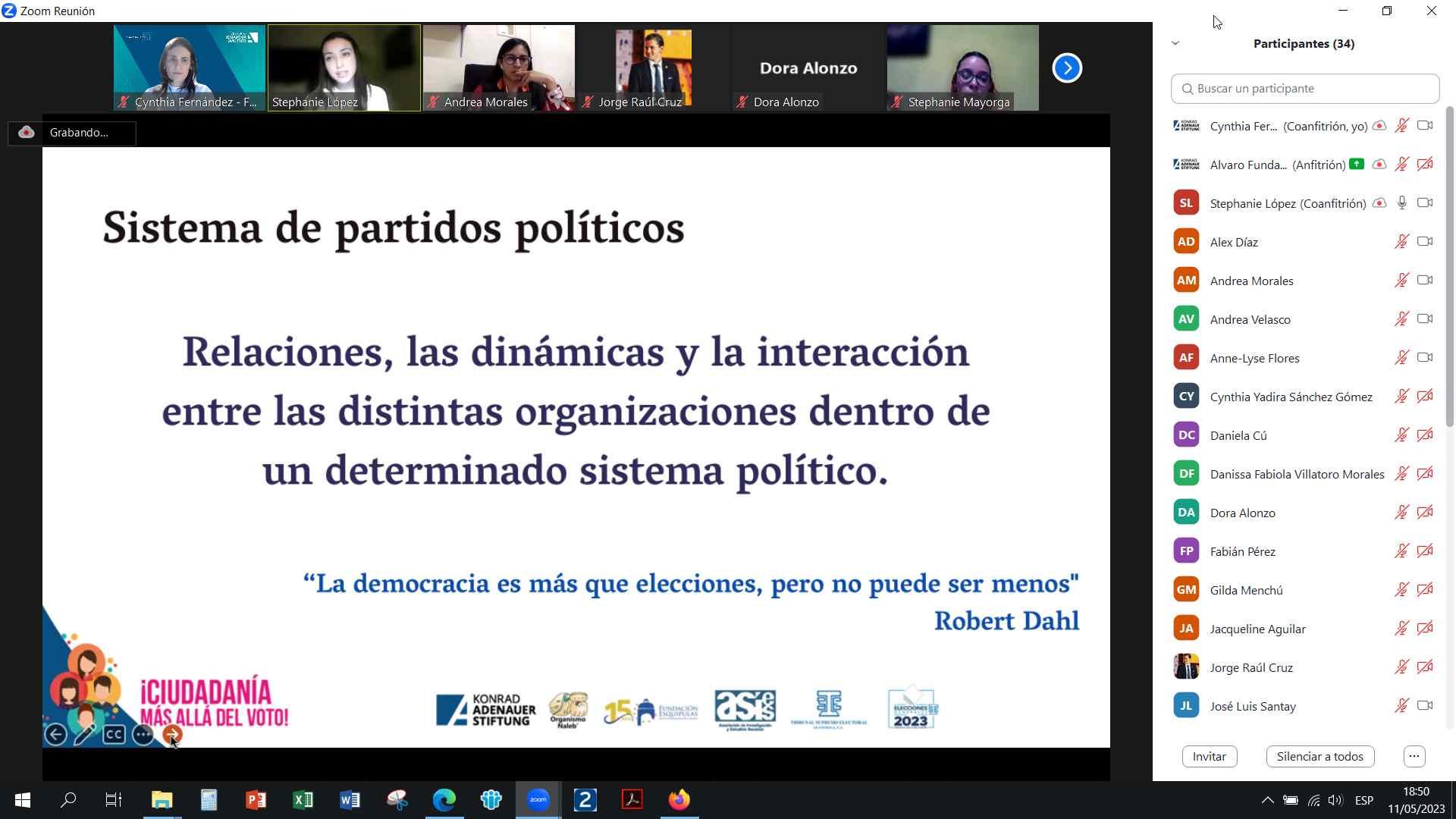Open the closed captions (CC) control on the slide

[114, 734]
